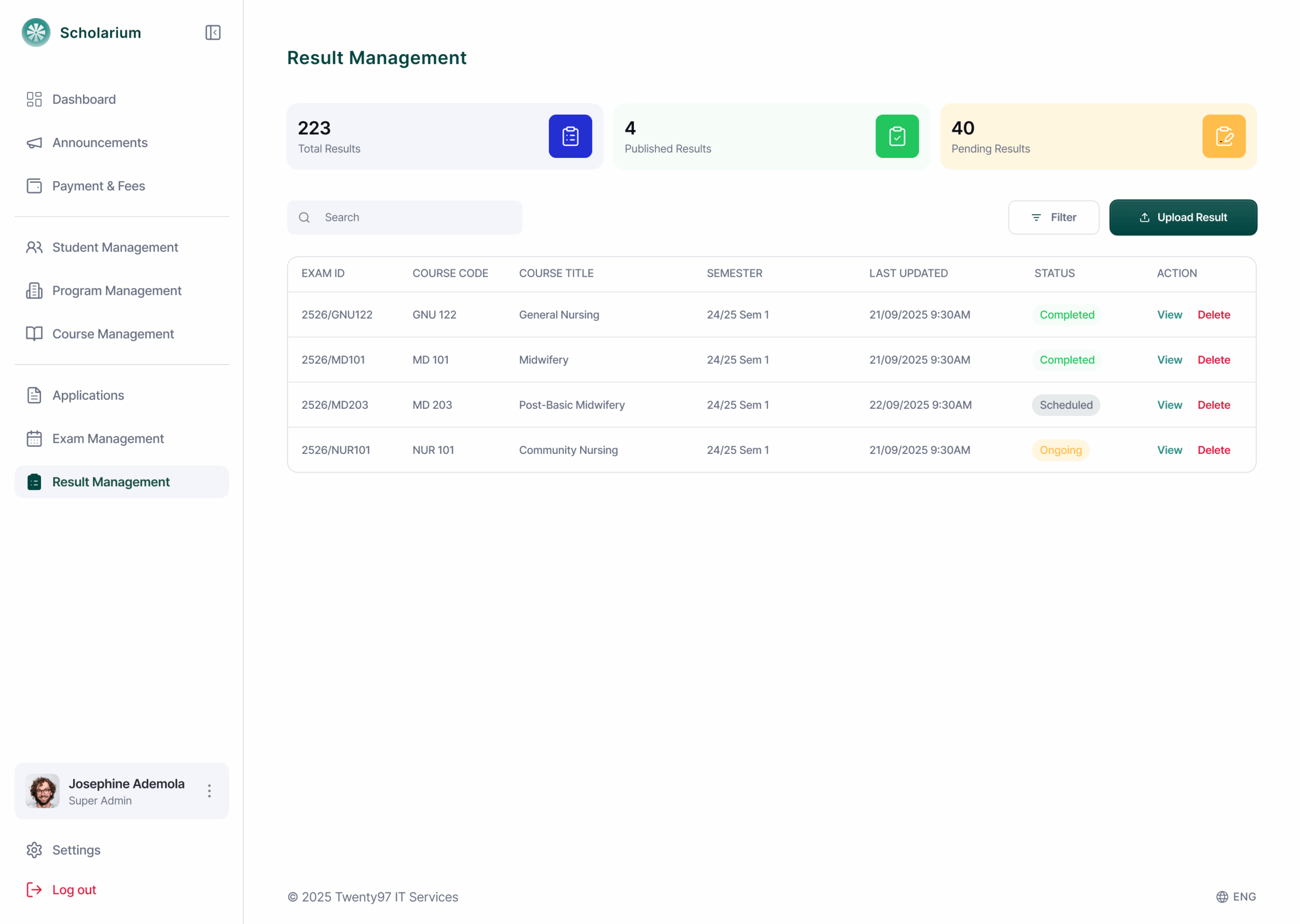The width and height of the screenshot is (1300, 924).
Task: Click the Scheduled status badge
Action: (1065, 405)
